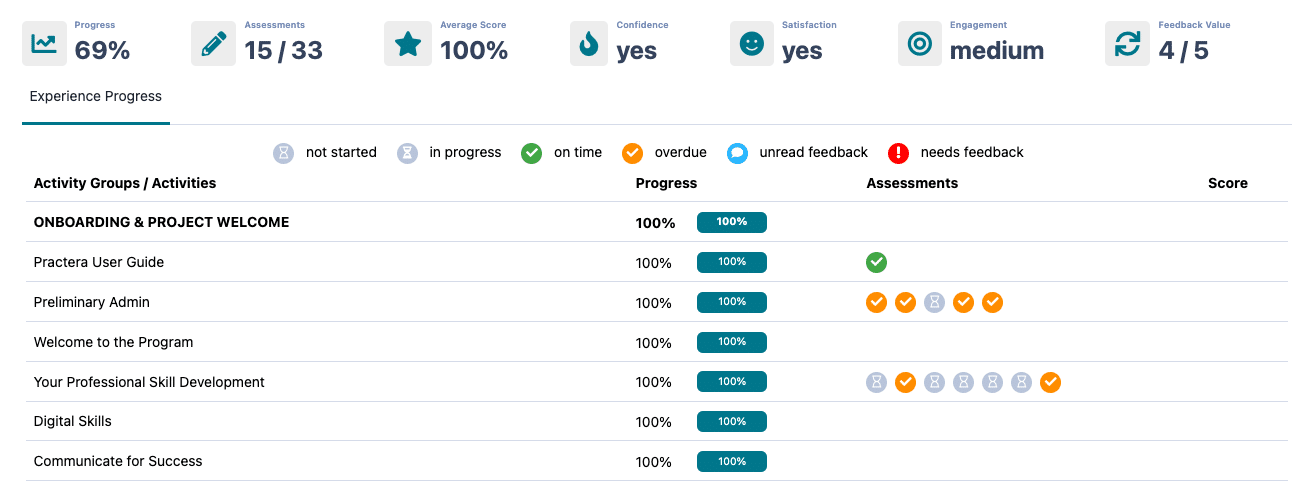Click the blue unread feedback legend icon
The image size is (1315, 481).
tap(738, 153)
